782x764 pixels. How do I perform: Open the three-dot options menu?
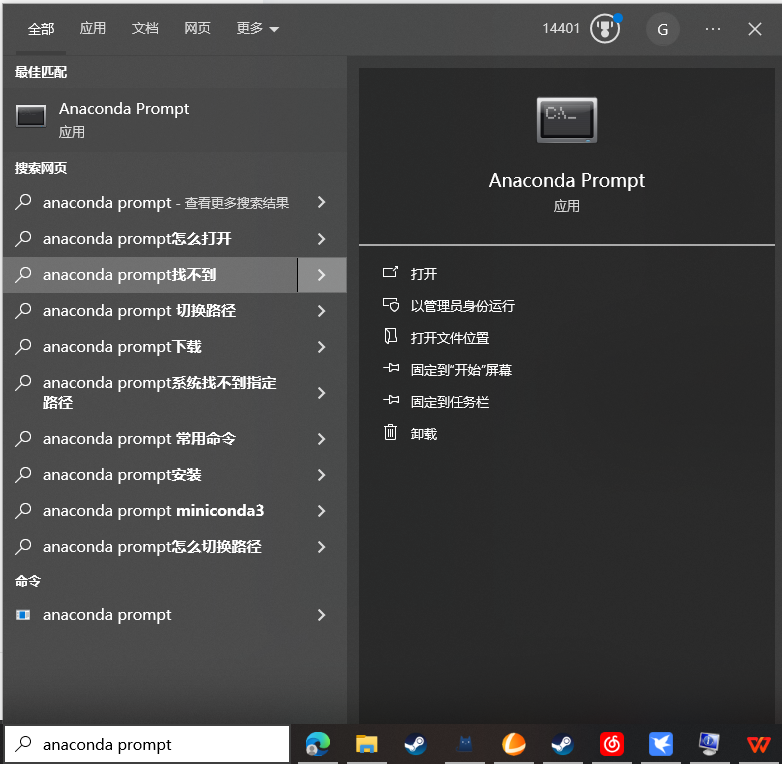pos(713,29)
